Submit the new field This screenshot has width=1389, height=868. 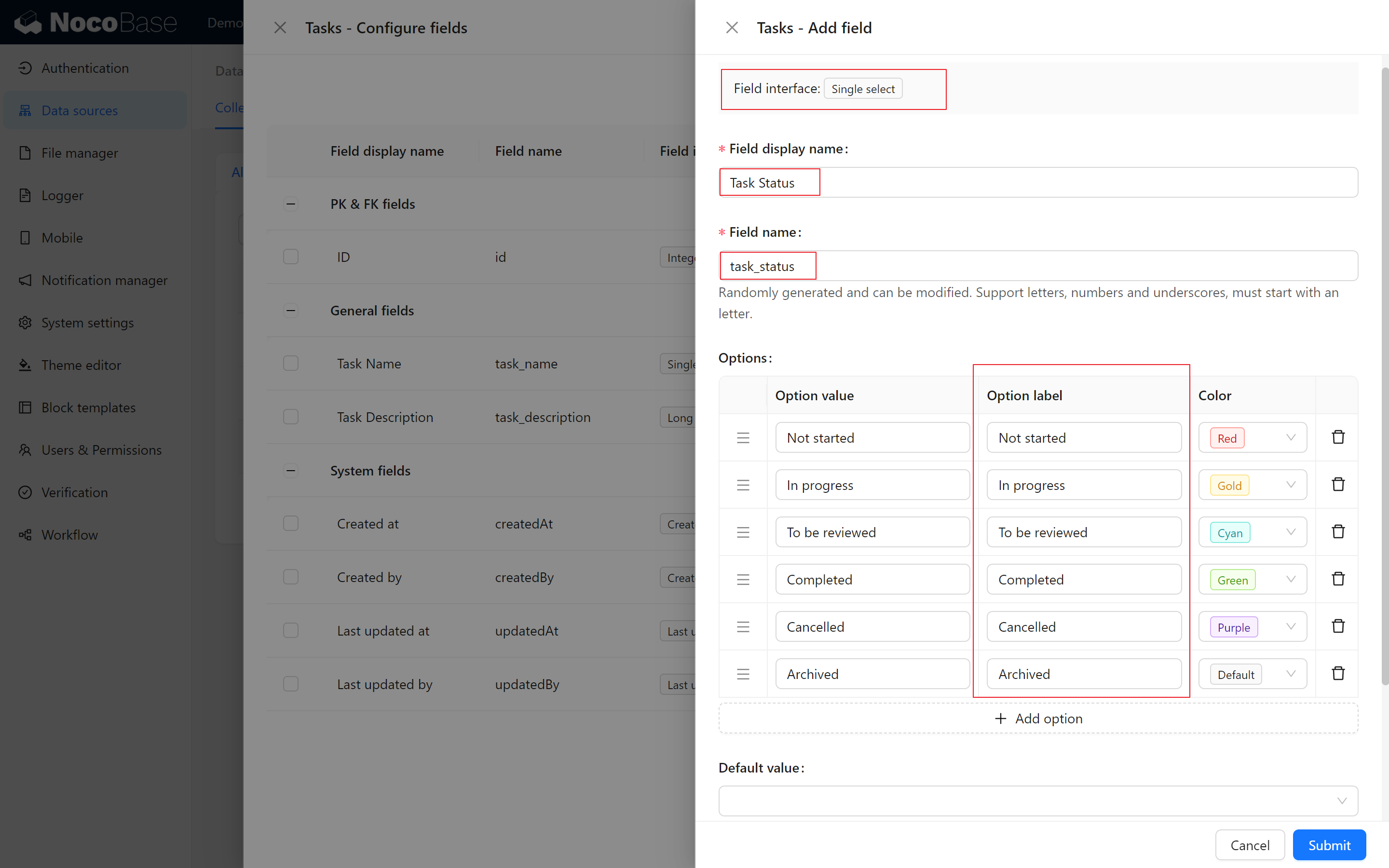point(1329,845)
